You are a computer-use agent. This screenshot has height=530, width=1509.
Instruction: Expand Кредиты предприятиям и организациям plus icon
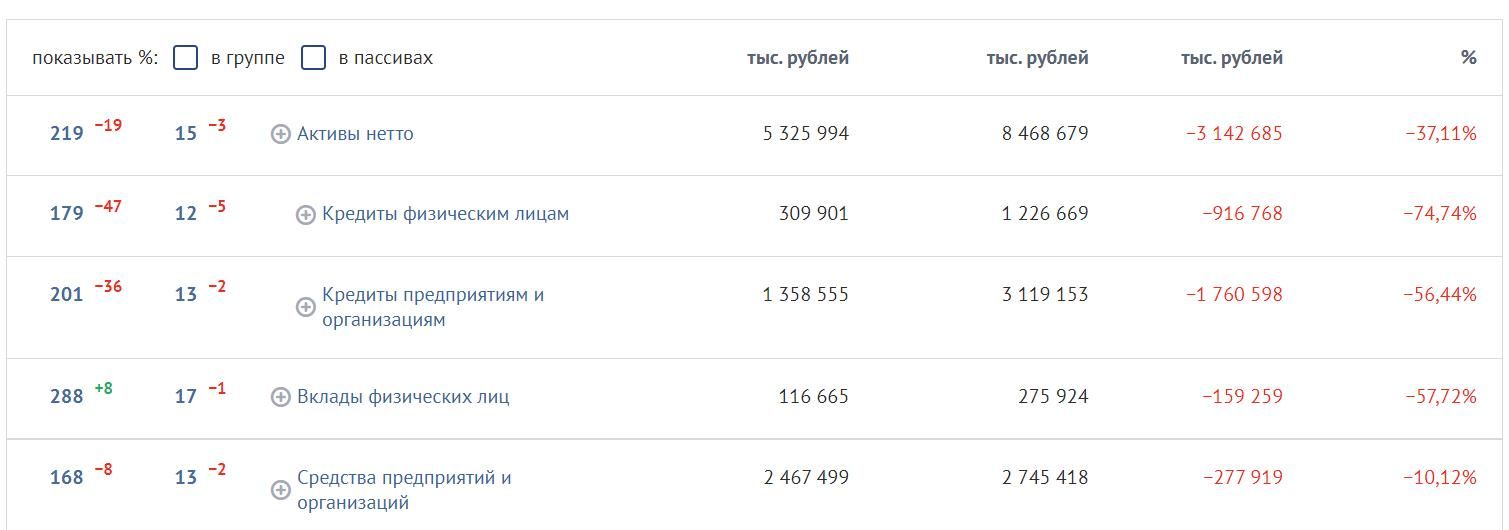coord(306,307)
